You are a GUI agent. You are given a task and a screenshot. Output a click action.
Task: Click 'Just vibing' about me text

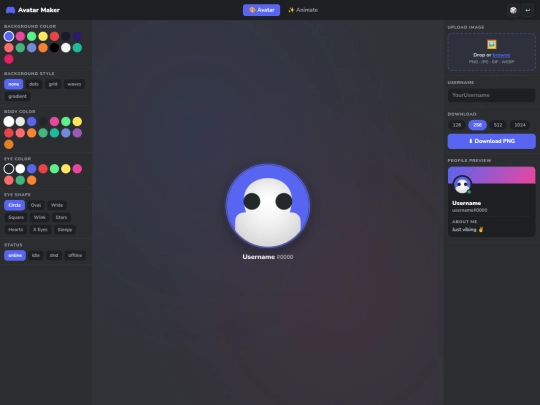point(467,229)
